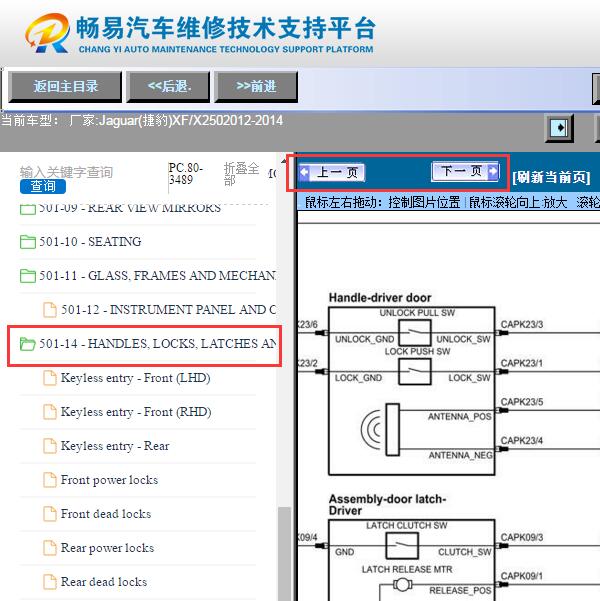Click page icon of Rear dead locks
This screenshot has height=601, width=600.
pos(50,582)
